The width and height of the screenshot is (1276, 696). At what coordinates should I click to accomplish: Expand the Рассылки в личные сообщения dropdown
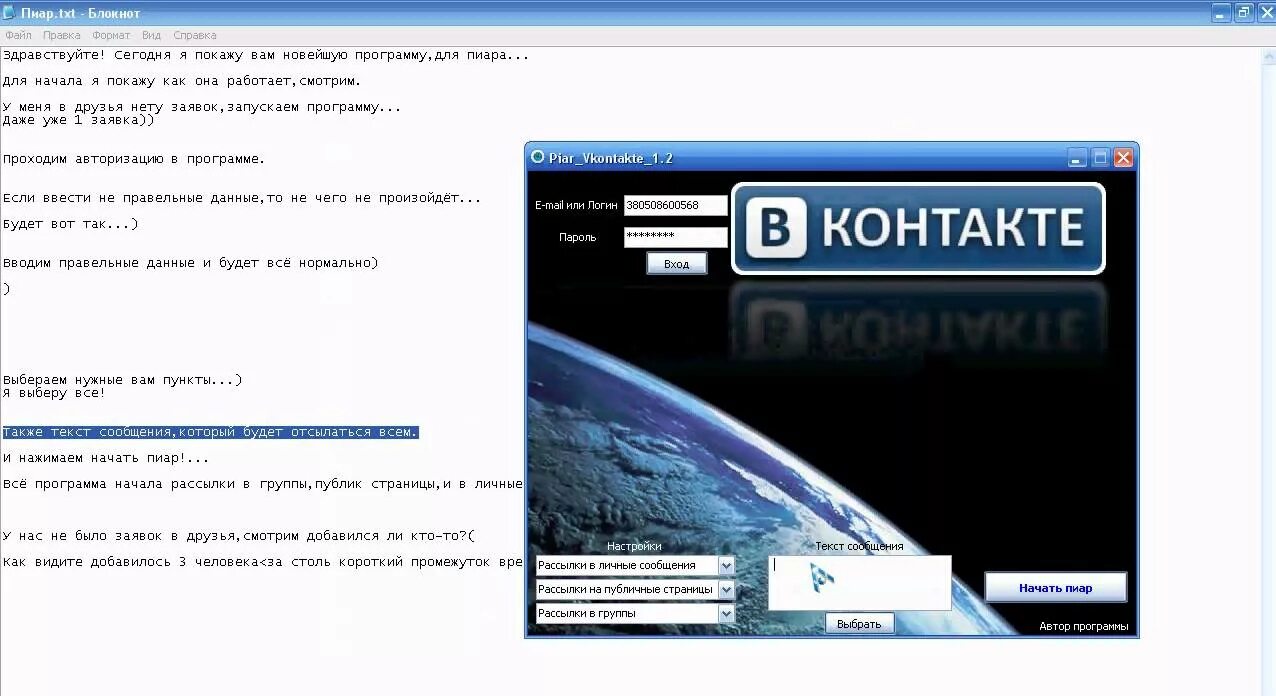pos(726,566)
